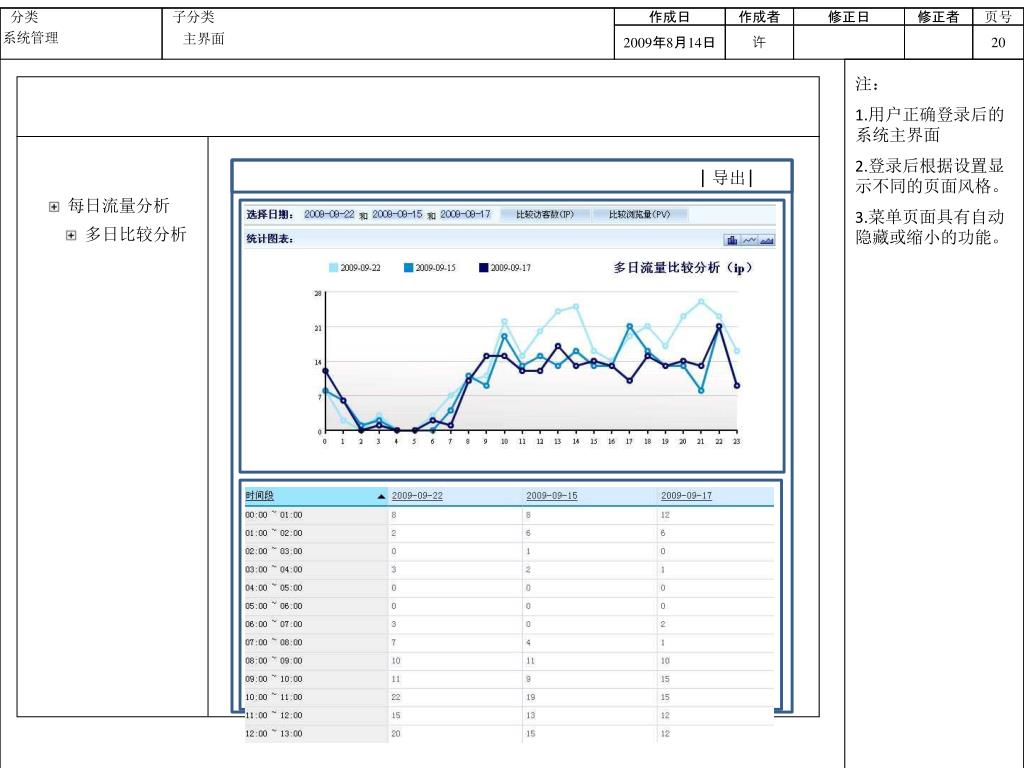Click chart title 多日流量比较分析 (ip)
The height and width of the screenshot is (768, 1024).
(683, 268)
